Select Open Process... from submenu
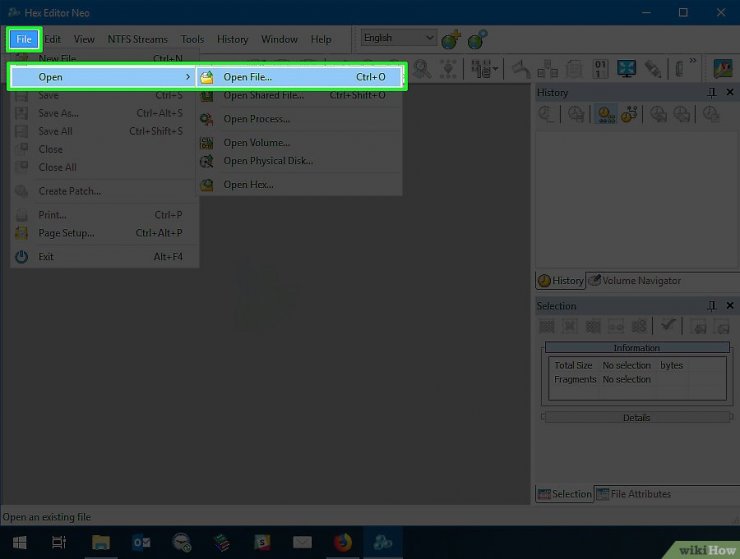Image resolution: width=740 pixels, height=559 pixels. pyautogui.click(x=299, y=119)
